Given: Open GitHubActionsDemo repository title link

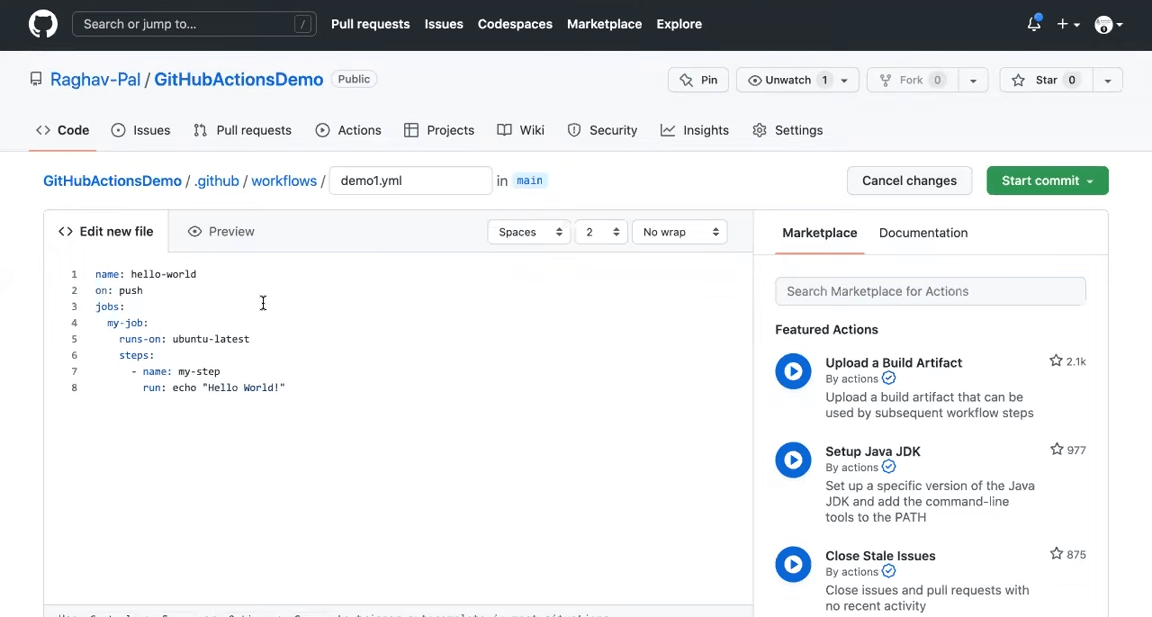Looking at the screenshot, I should (238, 79).
